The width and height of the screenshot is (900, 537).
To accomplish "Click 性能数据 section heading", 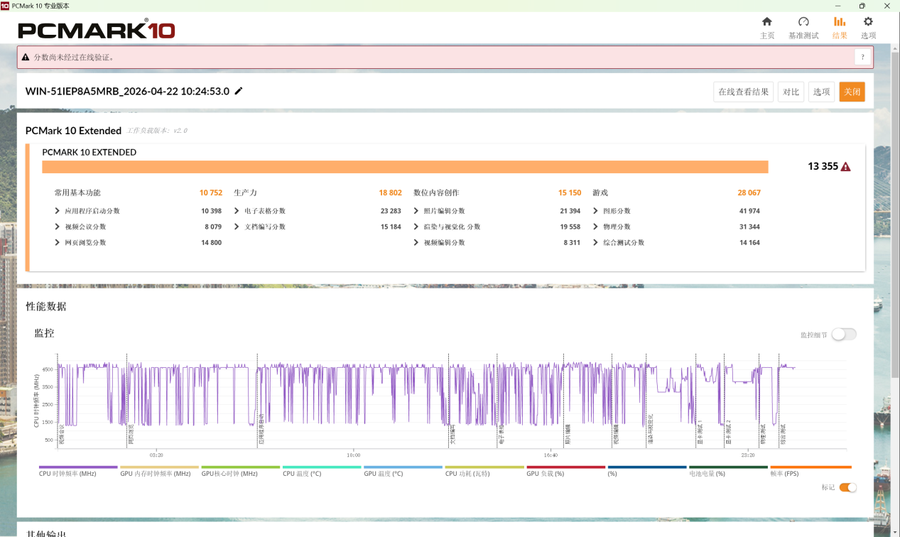I will click(x=46, y=306).
